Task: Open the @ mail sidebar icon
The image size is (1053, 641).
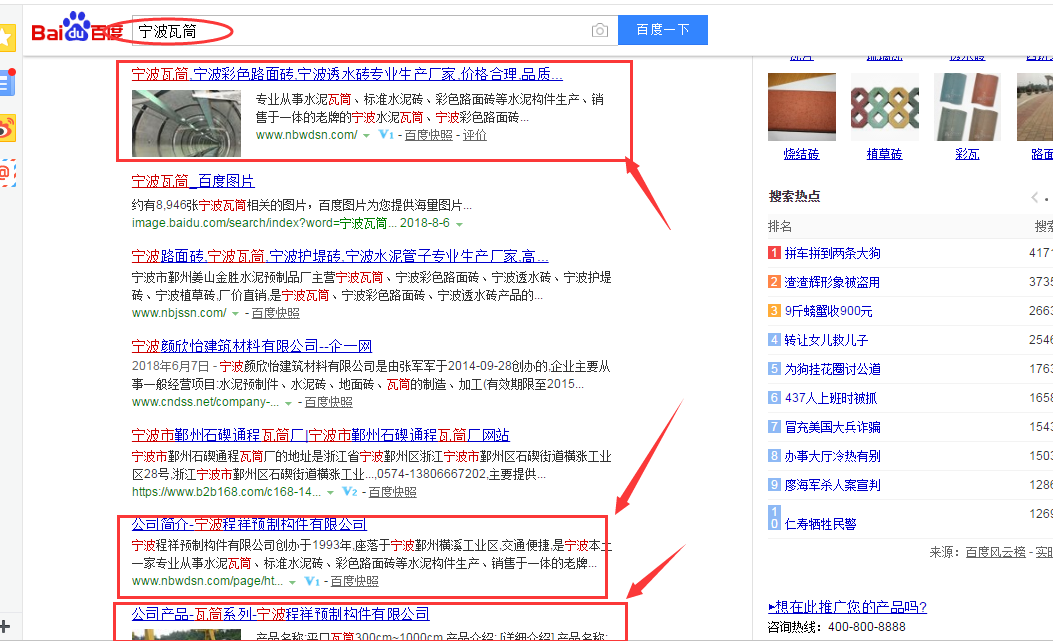Action: tap(7, 173)
